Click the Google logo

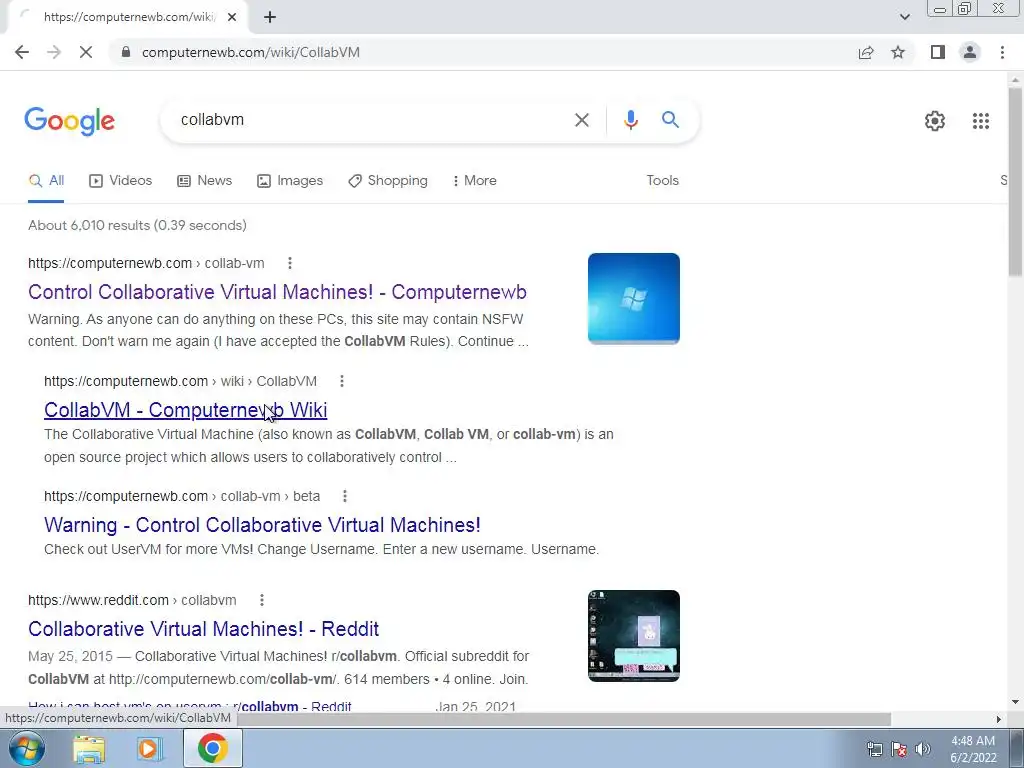tap(70, 121)
